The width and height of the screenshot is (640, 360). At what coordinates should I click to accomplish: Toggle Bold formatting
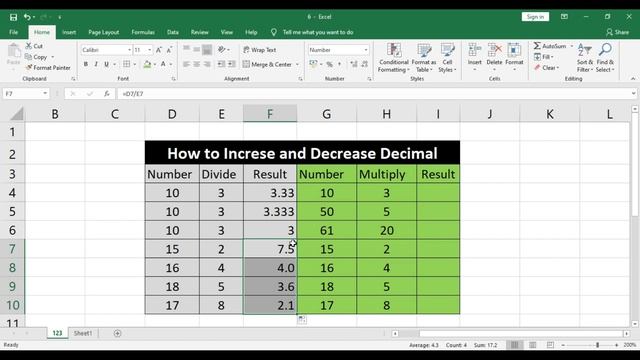click(86, 64)
